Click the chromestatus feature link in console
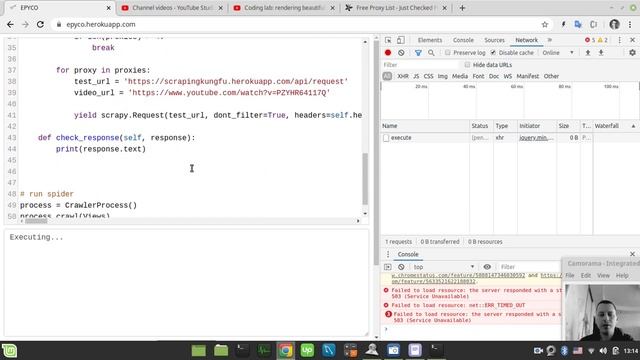The height and width of the screenshot is (360, 640). tap(458, 276)
